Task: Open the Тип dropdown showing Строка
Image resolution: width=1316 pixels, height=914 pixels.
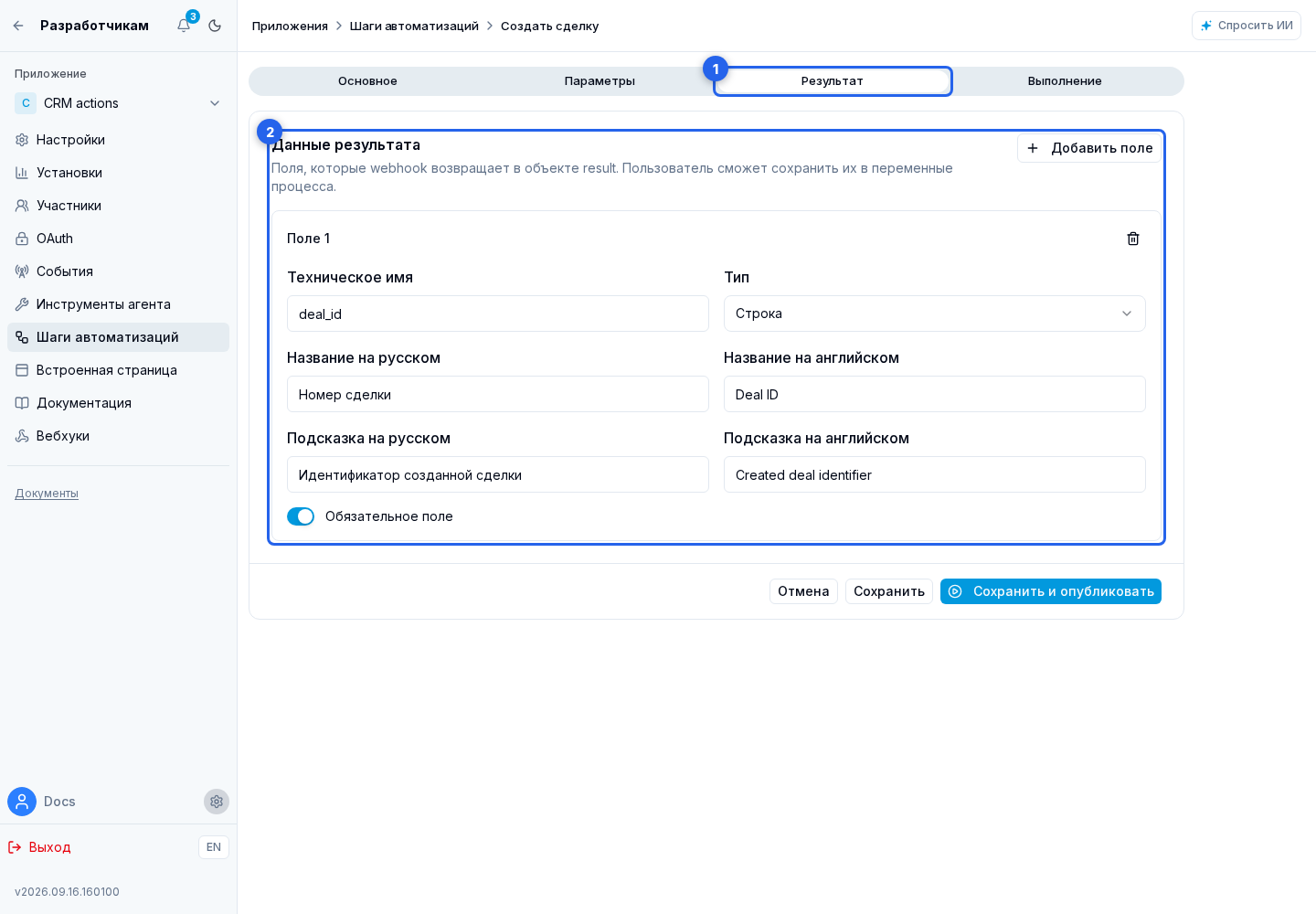Action: click(934, 314)
